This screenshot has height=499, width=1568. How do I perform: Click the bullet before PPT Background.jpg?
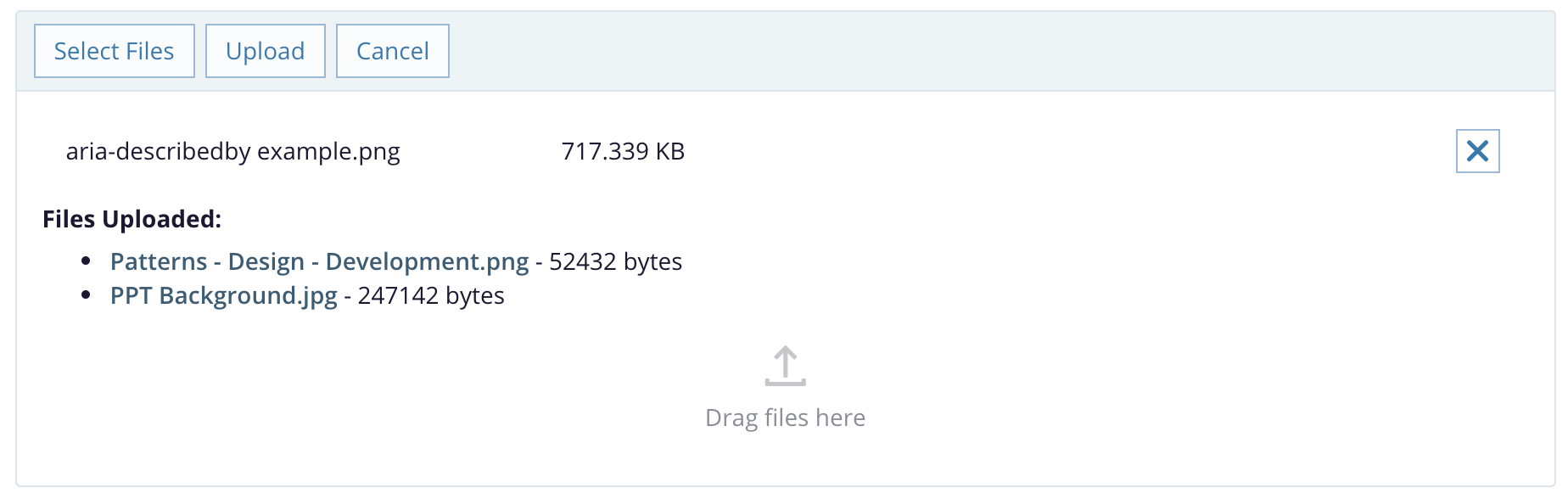[86, 295]
